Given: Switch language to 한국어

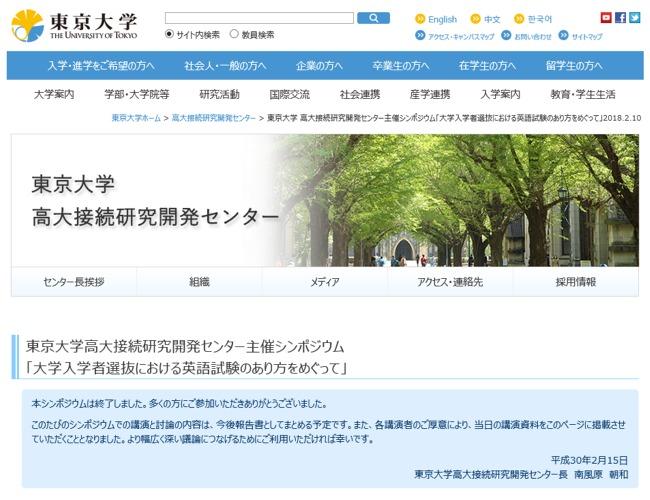Looking at the screenshot, I should 540,19.
